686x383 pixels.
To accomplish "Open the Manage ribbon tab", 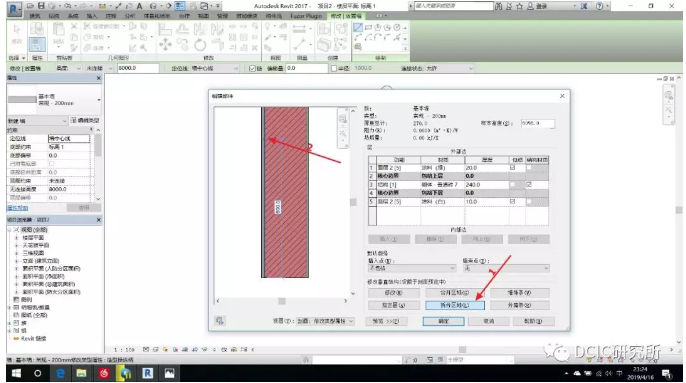I will point(222,16).
